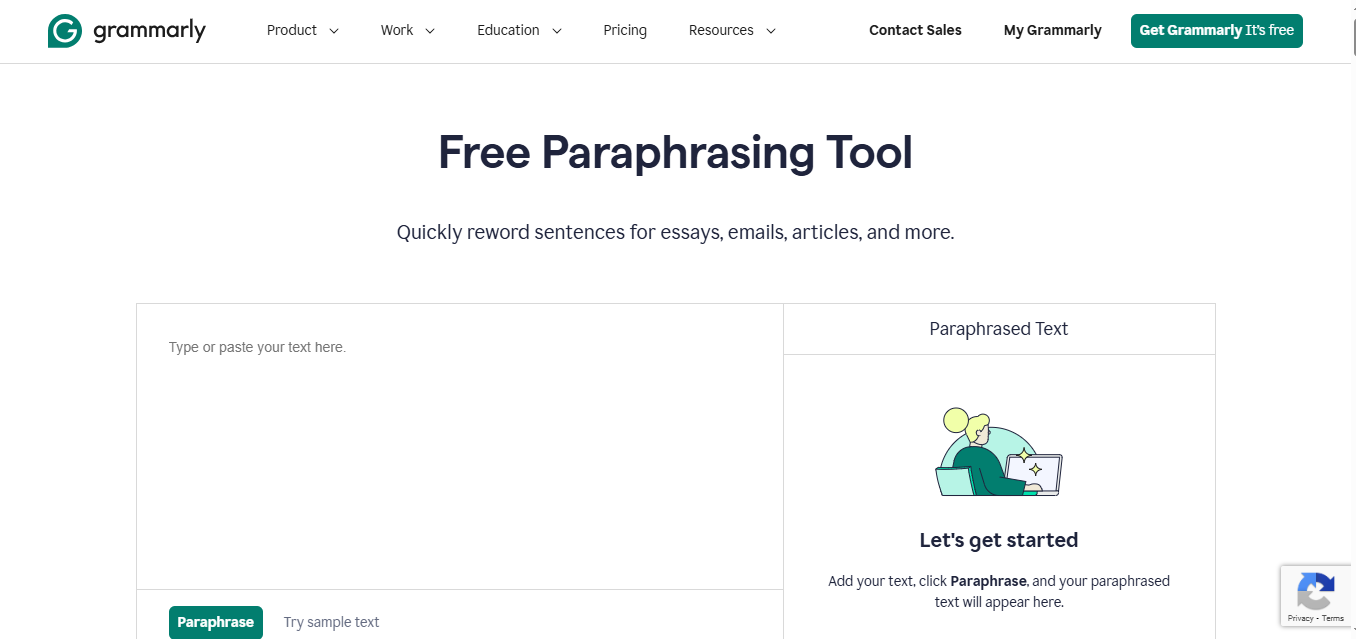Viewport: 1356px width, 639px height.
Task: Click the paraphrasing illustration image
Action: pyautogui.click(x=998, y=453)
